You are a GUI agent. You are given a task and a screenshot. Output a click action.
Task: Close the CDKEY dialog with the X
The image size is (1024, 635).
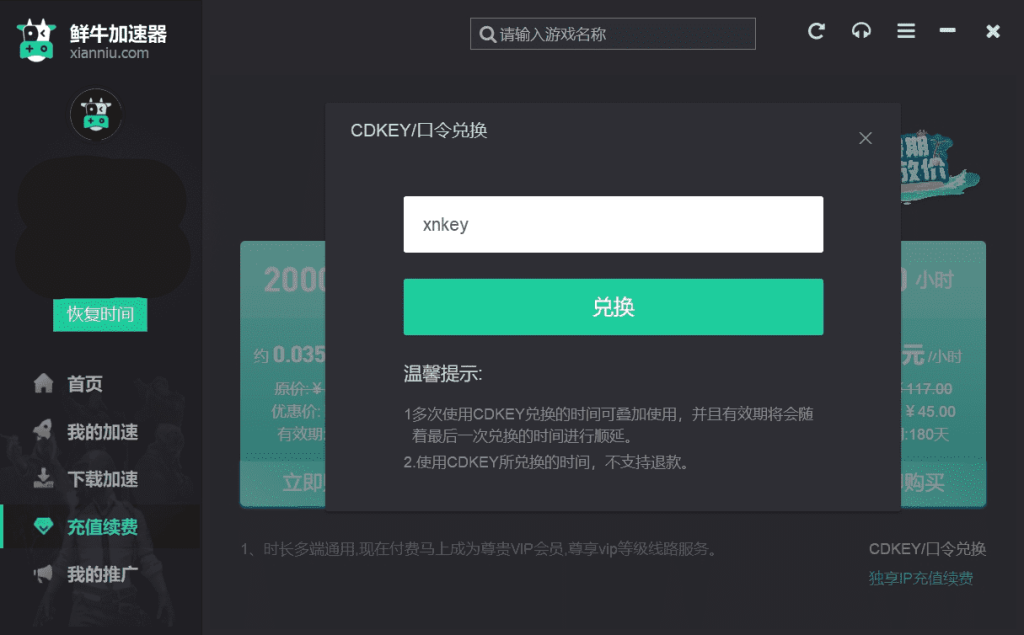866,138
